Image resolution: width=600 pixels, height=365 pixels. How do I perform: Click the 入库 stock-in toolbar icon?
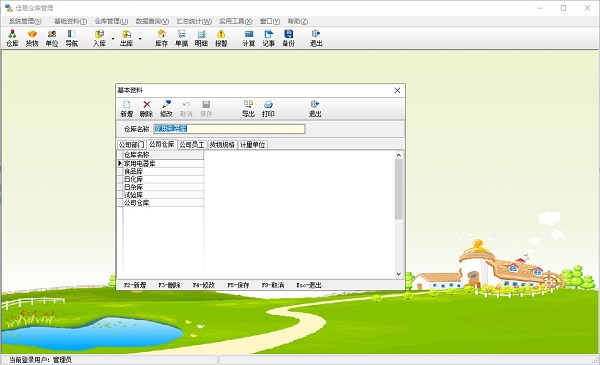coord(99,38)
